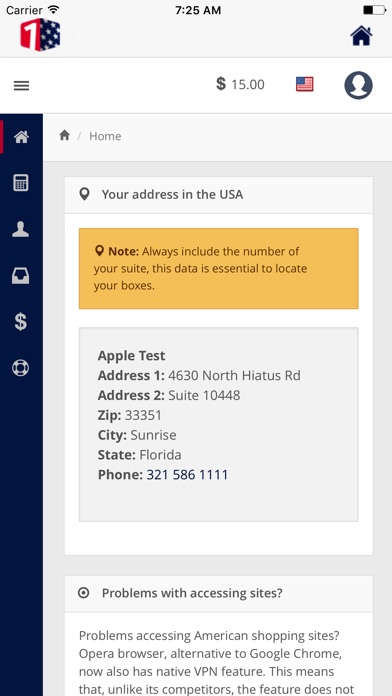The width and height of the screenshot is (392, 696).
Task: Open the dollar payments sidebar icon
Action: click(21, 322)
